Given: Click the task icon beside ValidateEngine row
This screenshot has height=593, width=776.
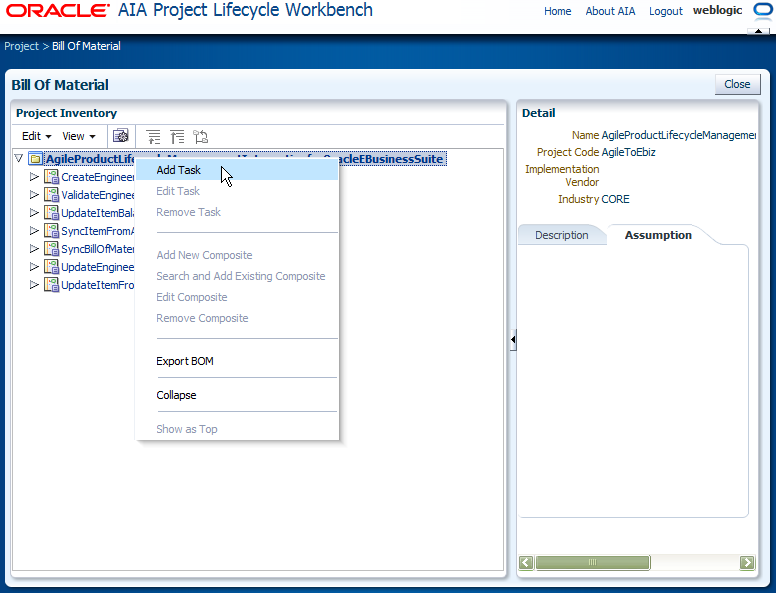Looking at the screenshot, I should pos(51,195).
